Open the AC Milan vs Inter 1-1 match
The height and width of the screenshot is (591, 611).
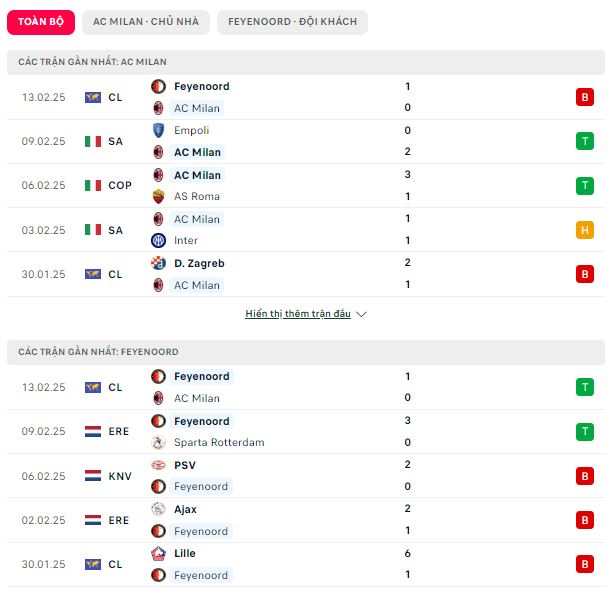point(306,230)
